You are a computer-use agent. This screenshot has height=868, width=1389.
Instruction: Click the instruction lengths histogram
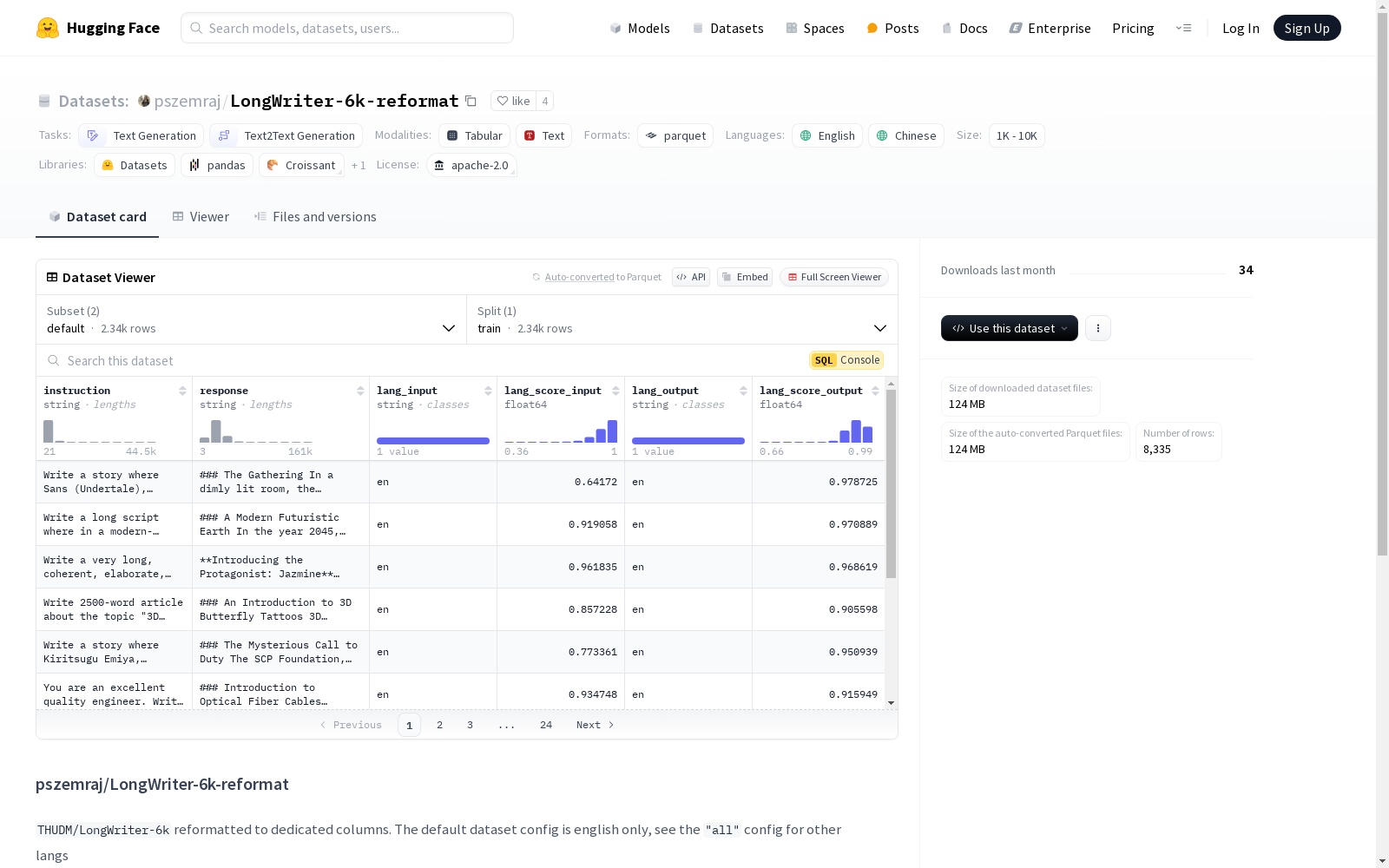(x=100, y=431)
